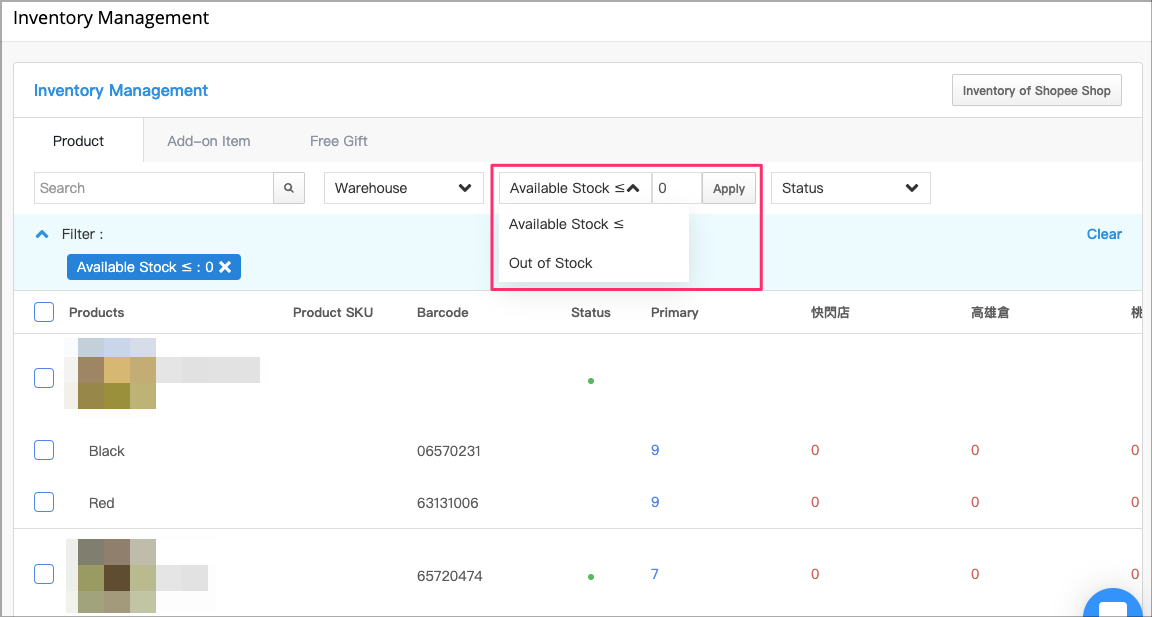
Task: Click the Search input field
Action: pyautogui.click(x=154, y=188)
